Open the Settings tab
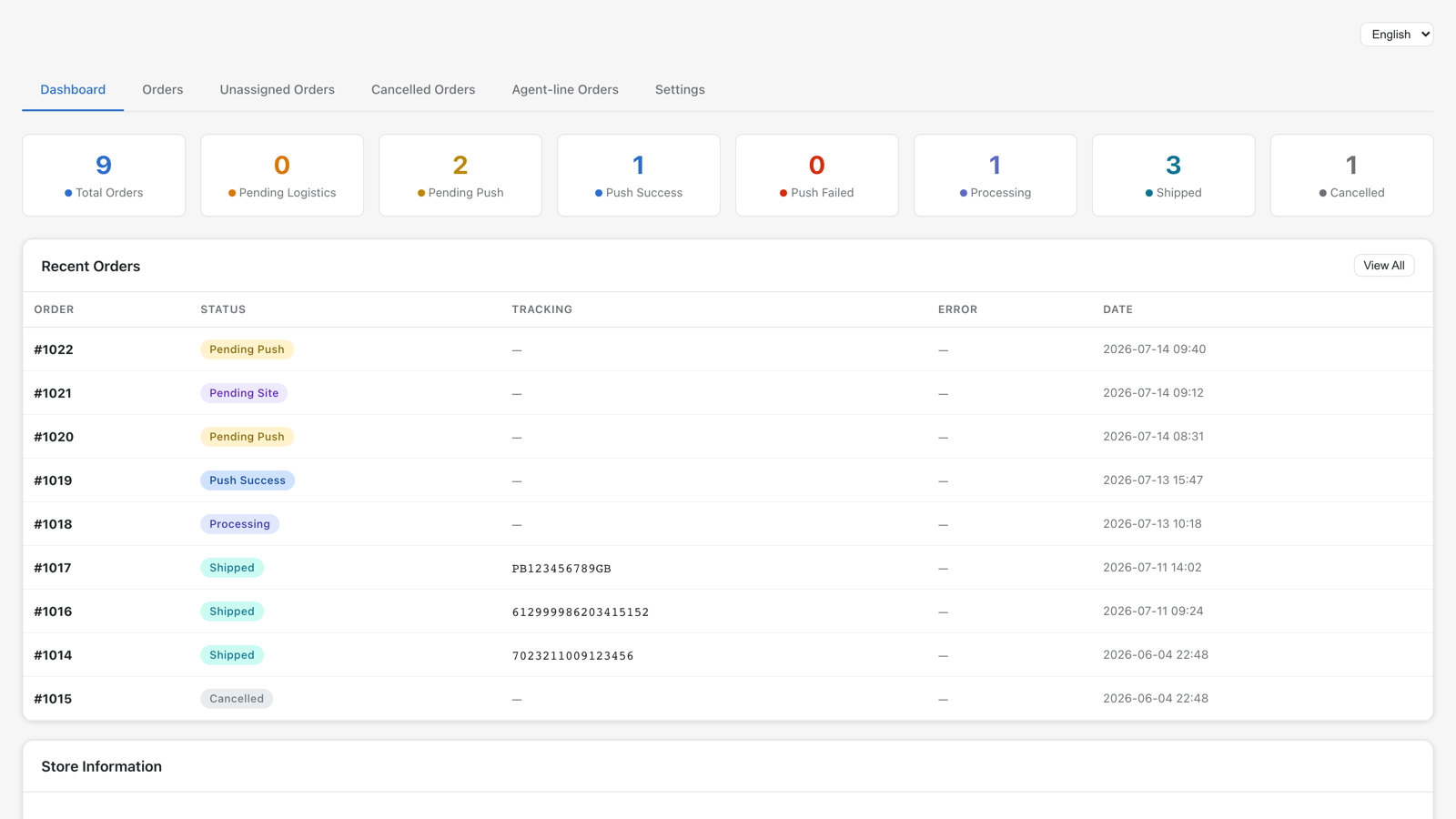 tap(680, 89)
